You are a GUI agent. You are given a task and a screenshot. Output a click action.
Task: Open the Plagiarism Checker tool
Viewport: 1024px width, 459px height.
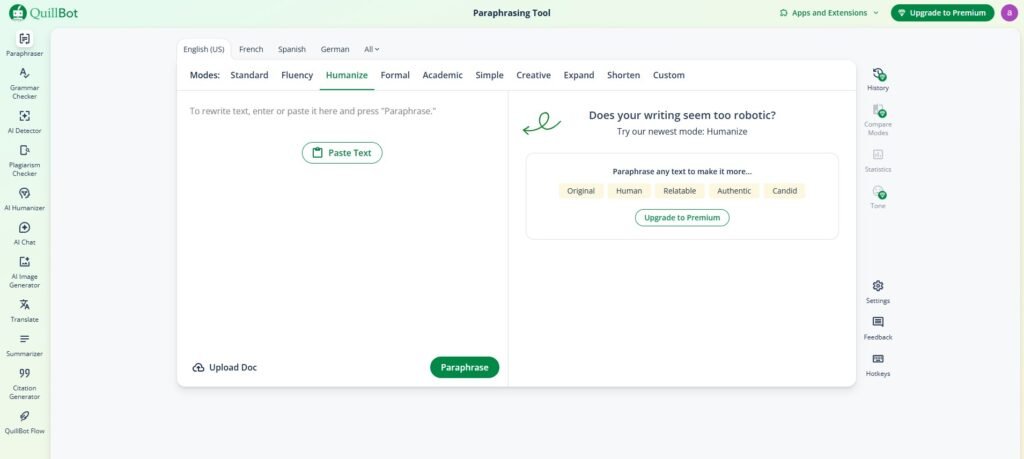coord(24,160)
